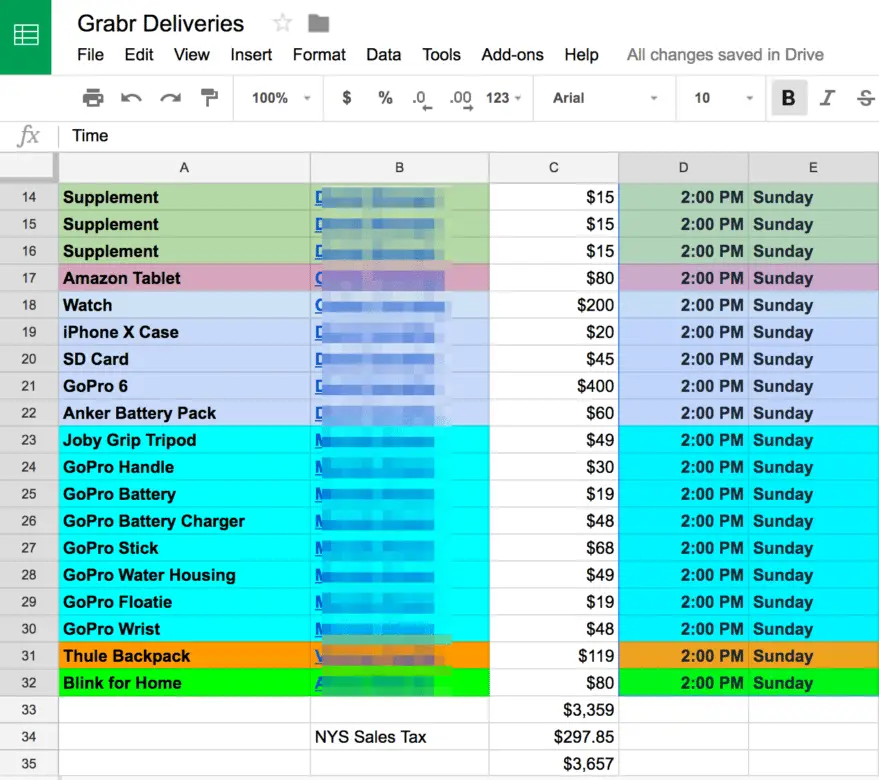This screenshot has width=879, height=780.
Task: Open the File menu
Action: pos(90,55)
